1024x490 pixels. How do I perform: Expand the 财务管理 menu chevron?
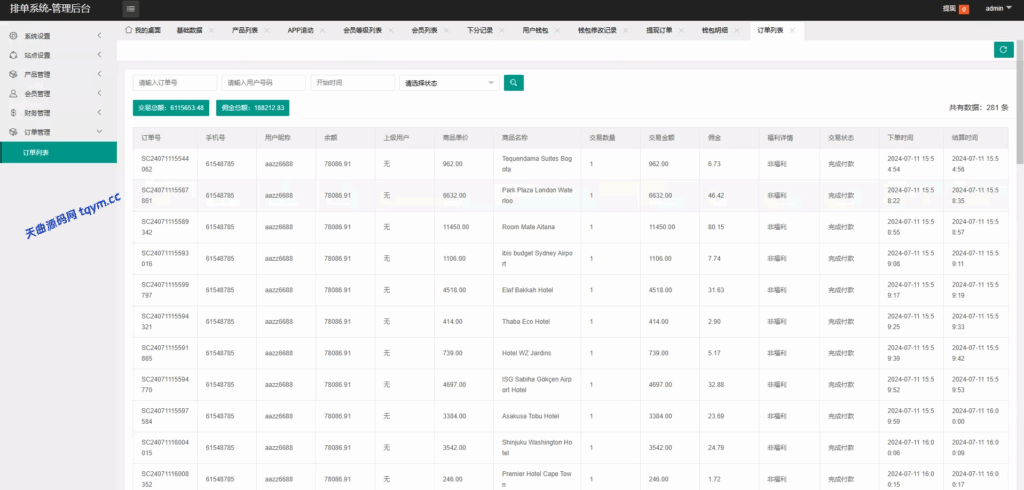pyautogui.click(x=99, y=112)
